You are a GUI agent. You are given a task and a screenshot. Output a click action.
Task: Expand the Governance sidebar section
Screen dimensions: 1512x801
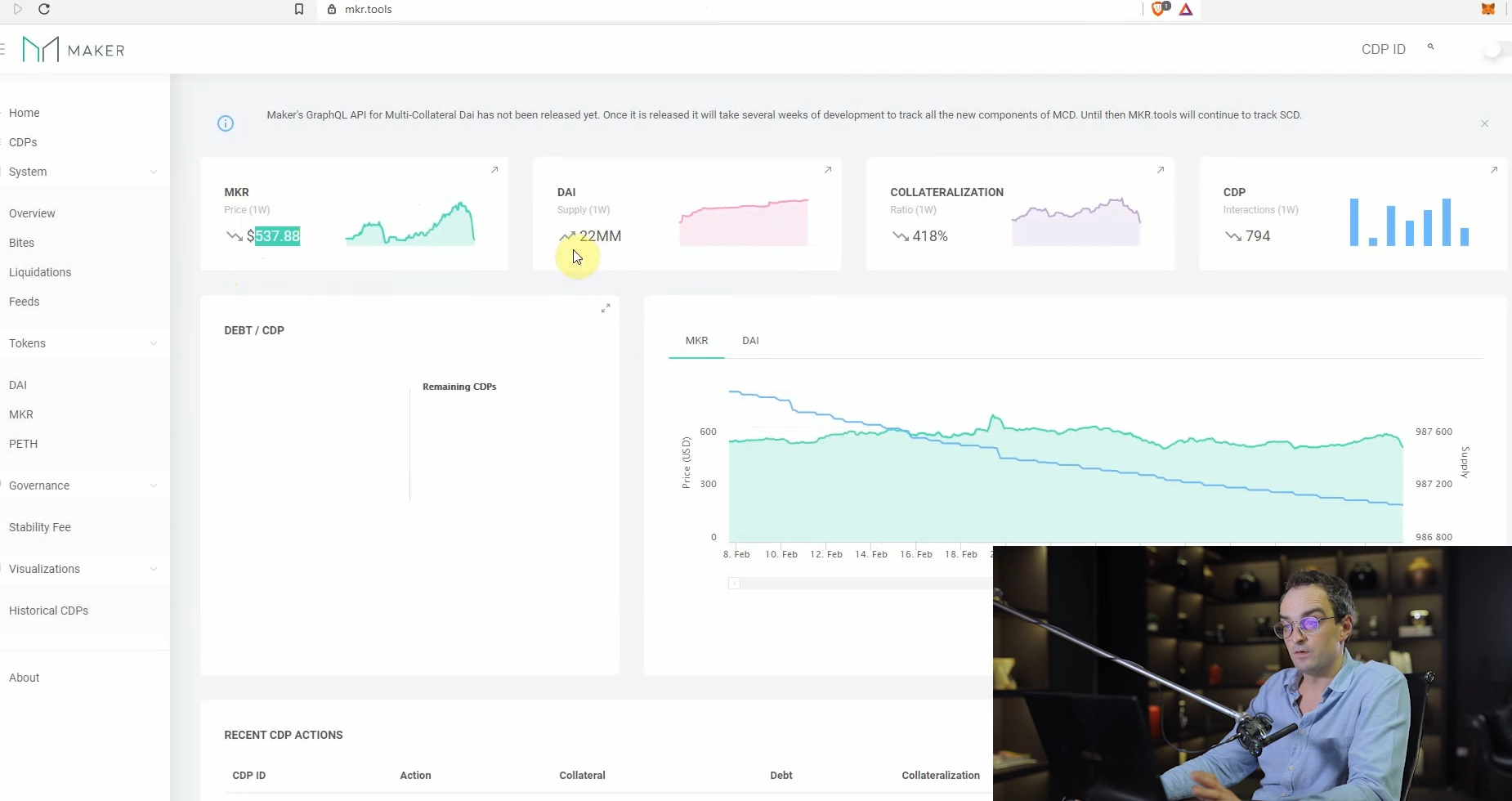[154, 486]
